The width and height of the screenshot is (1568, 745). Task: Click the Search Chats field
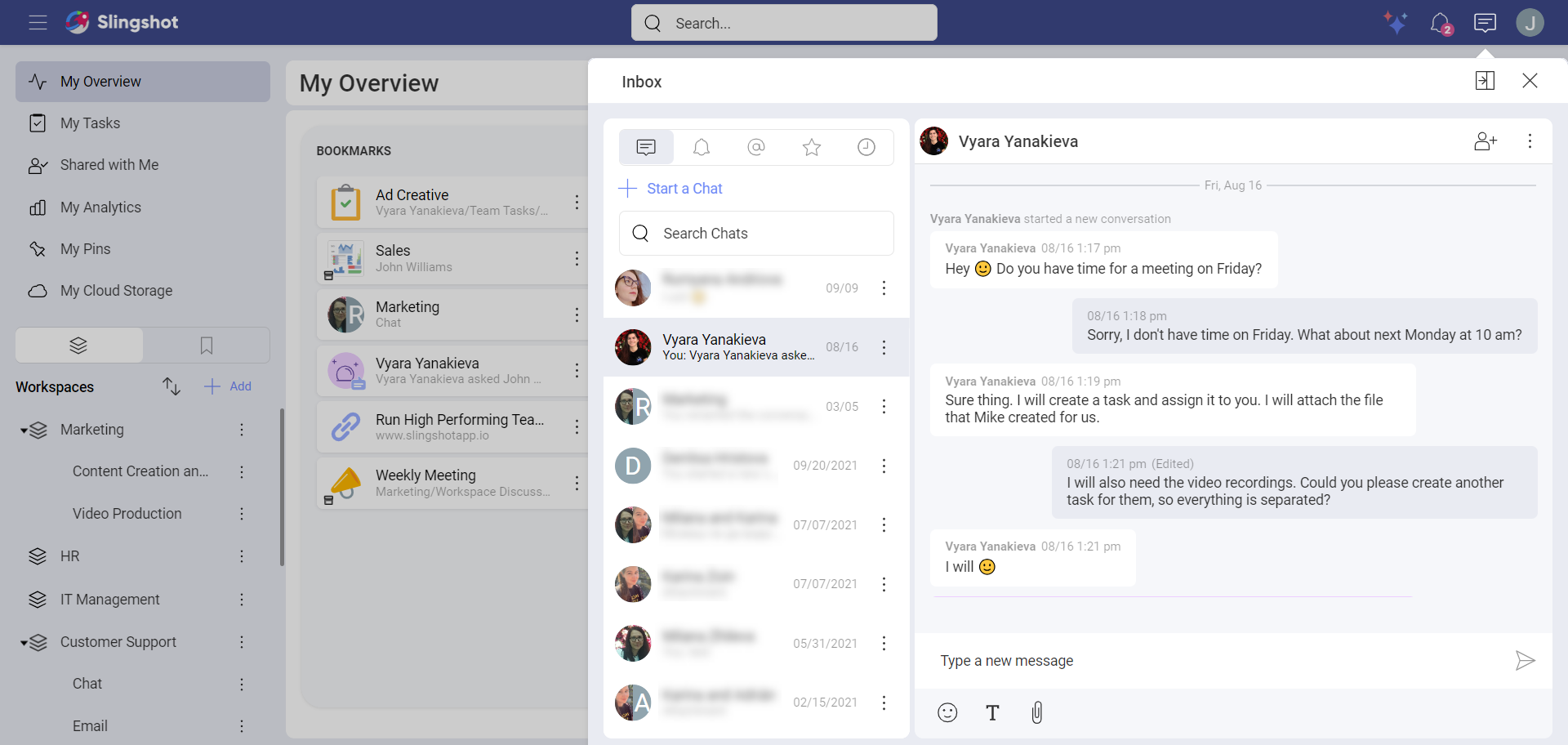pyautogui.click(x=756, y=234)
